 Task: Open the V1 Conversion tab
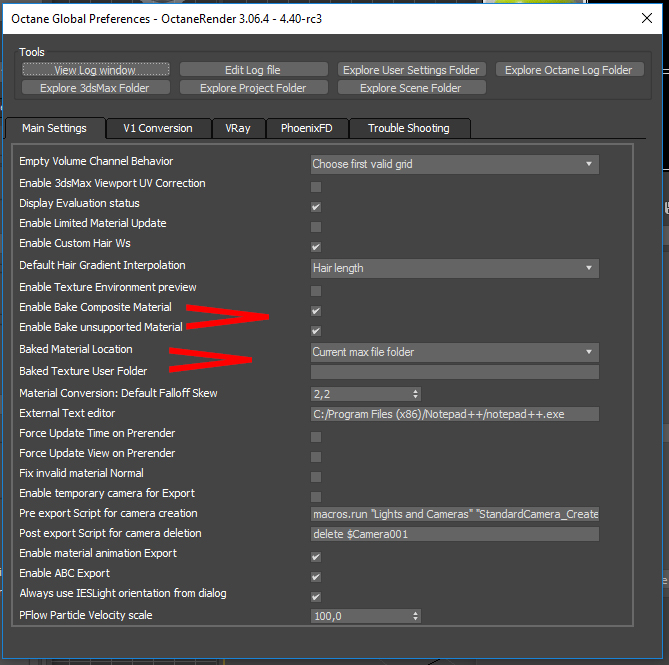158,128
